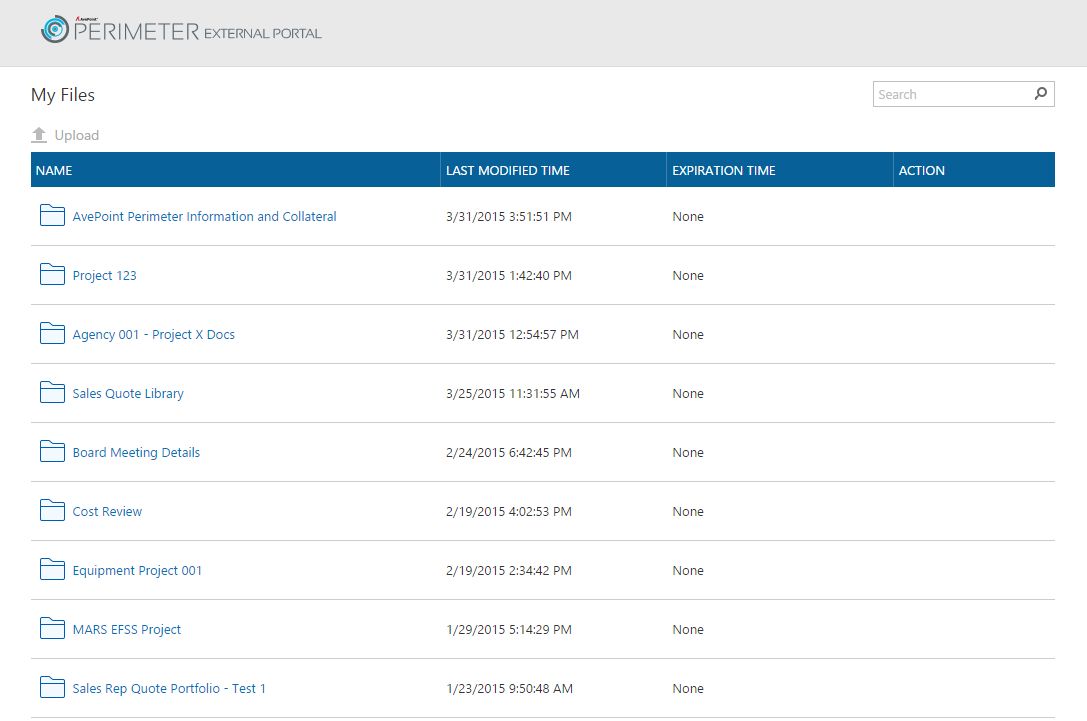Open the Agency 001 - Project X Docs link
This screenshot has width=1087, height=721.
tap(153, 335)
